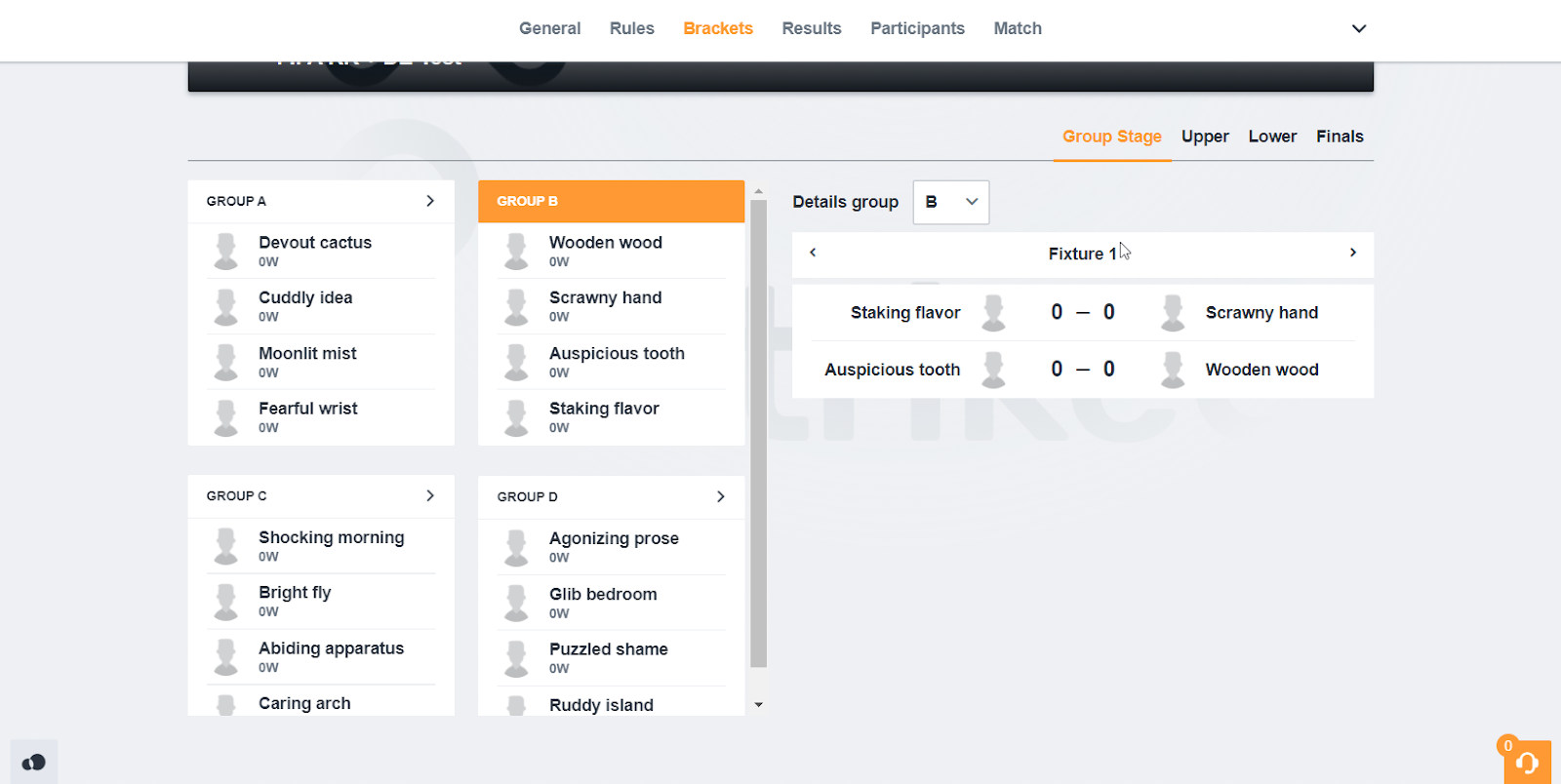Screen dimensions: 1561x784
Task: Click the chat bubbles icon bottom-left
Action: [x=34, y=763]
